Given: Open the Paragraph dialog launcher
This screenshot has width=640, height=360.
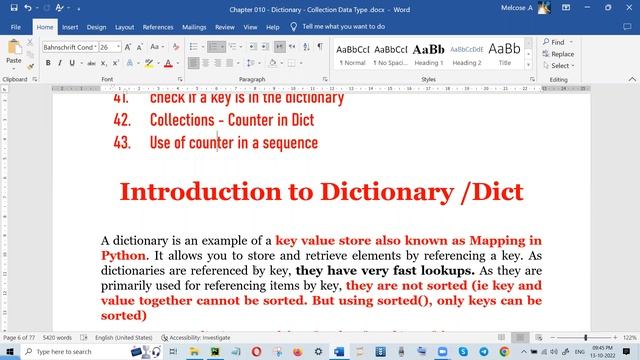Looking at the screenshot, I should [x=325, y=79].
